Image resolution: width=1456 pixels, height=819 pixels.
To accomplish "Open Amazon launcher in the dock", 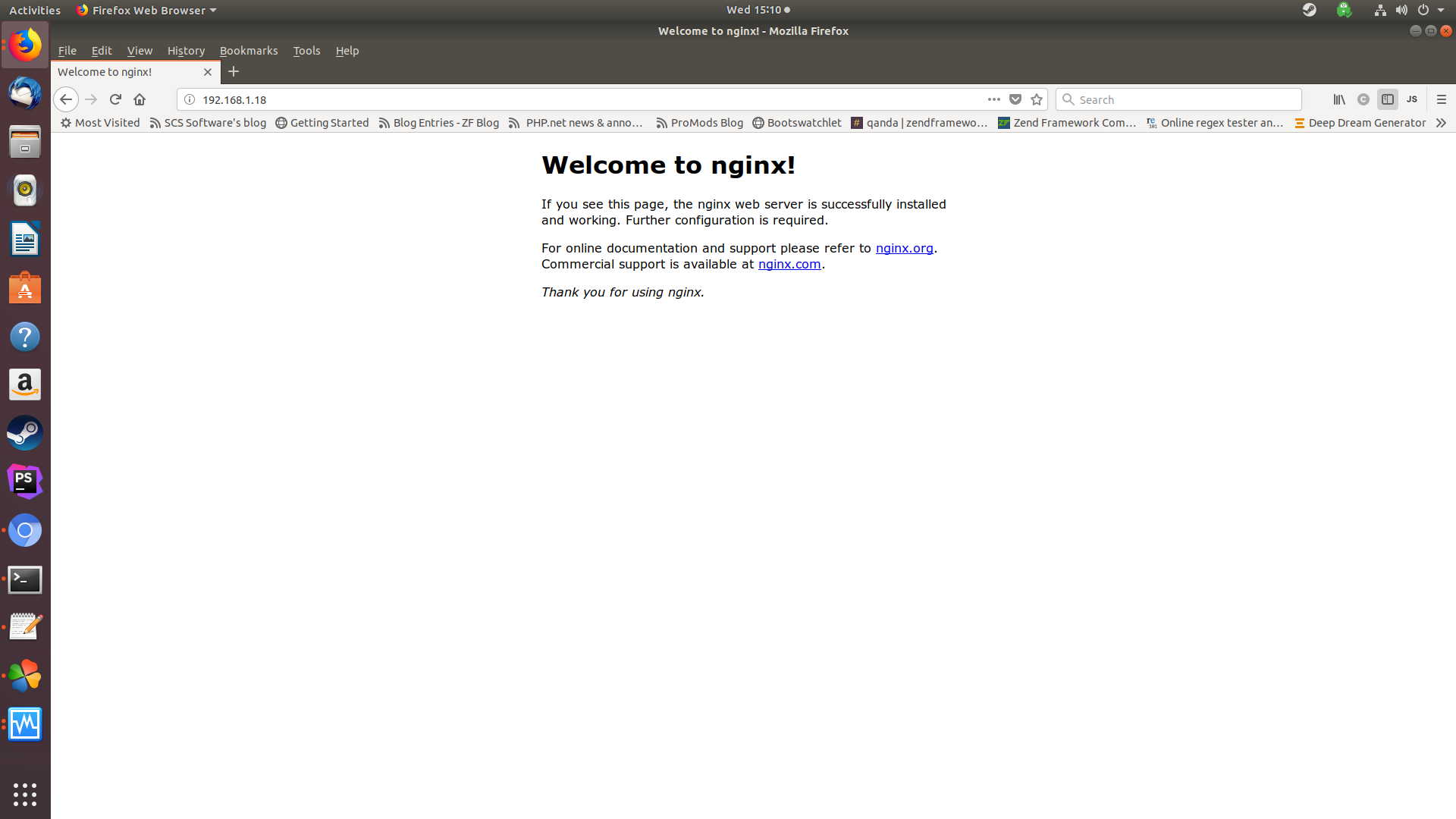I will (x=25, y=385).
